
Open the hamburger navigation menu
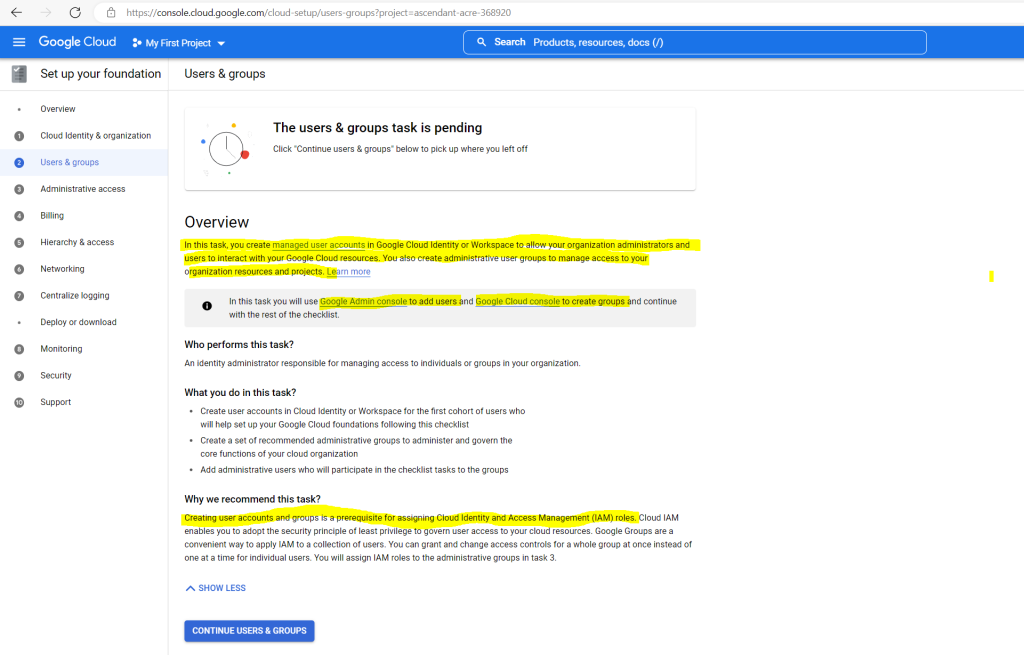pyautogui.click(x=19, y=42)
